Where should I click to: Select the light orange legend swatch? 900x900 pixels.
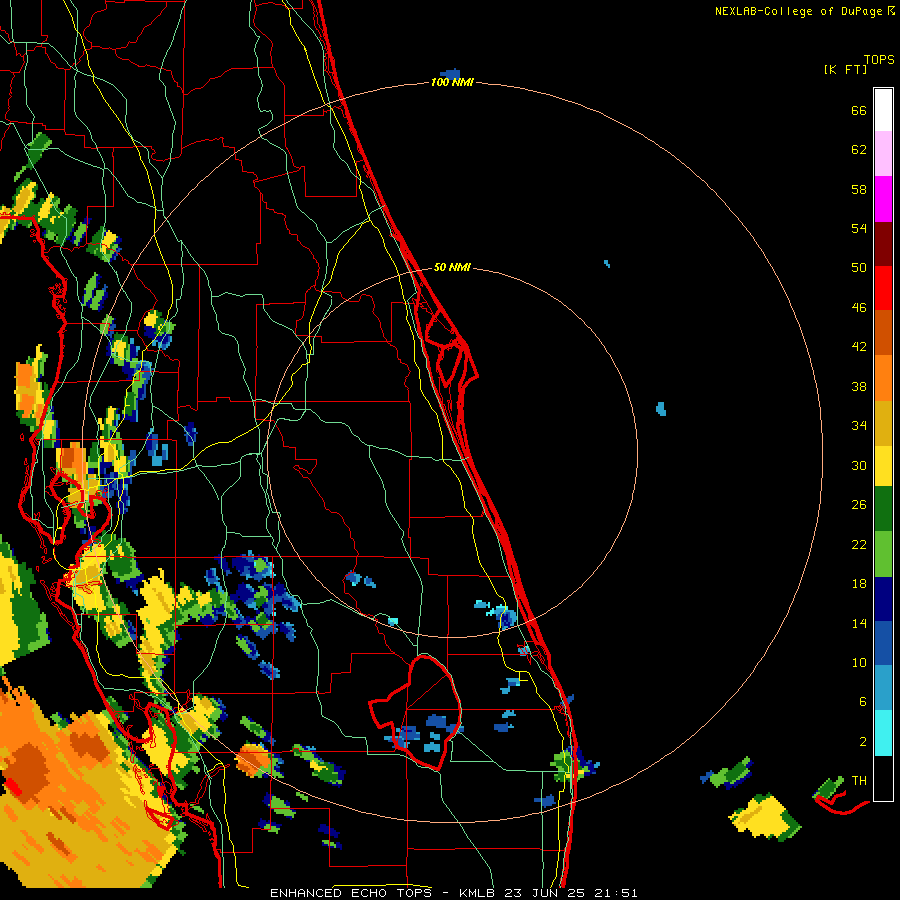point(883,378)
